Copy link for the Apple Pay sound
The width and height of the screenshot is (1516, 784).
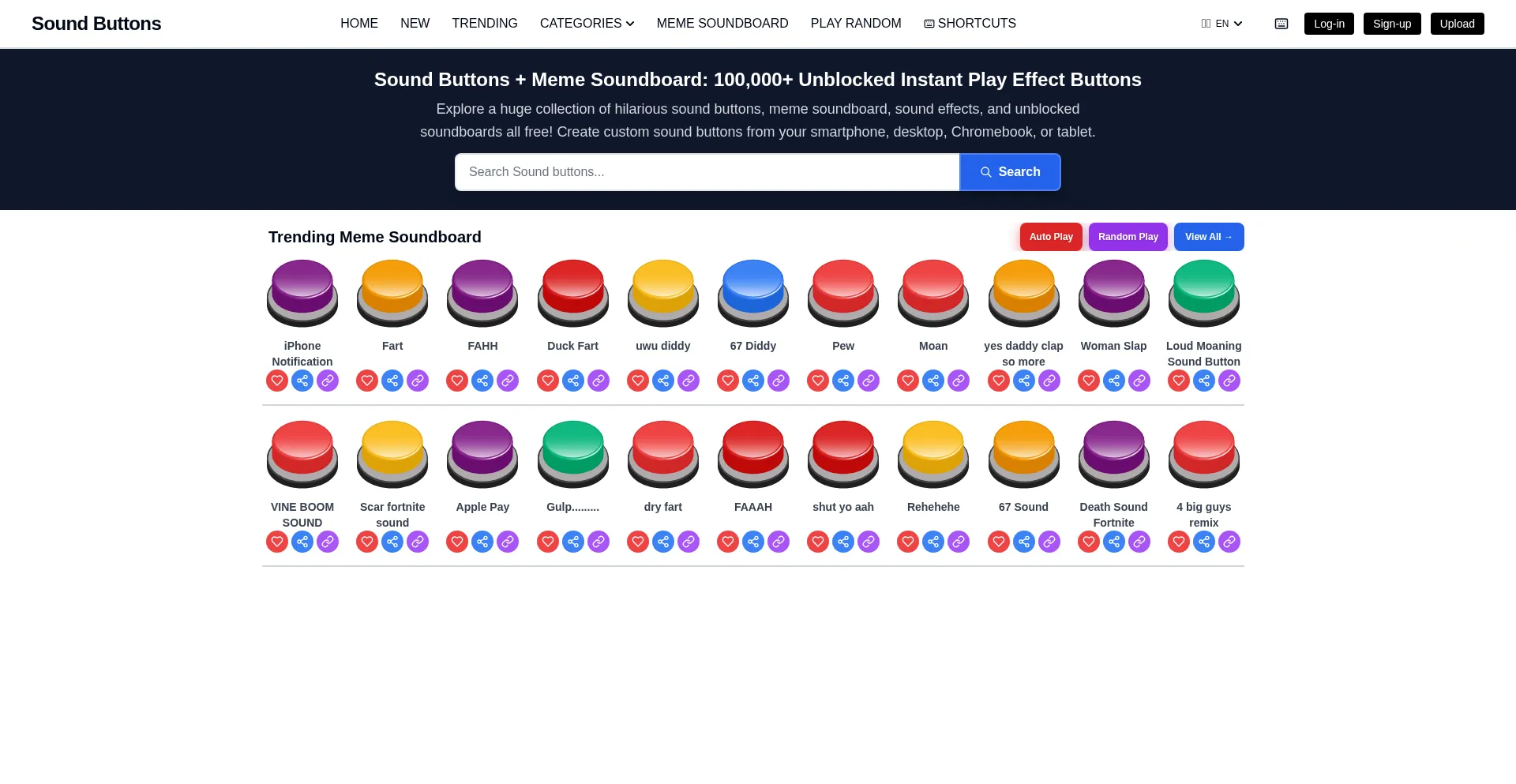coord(508,542)
